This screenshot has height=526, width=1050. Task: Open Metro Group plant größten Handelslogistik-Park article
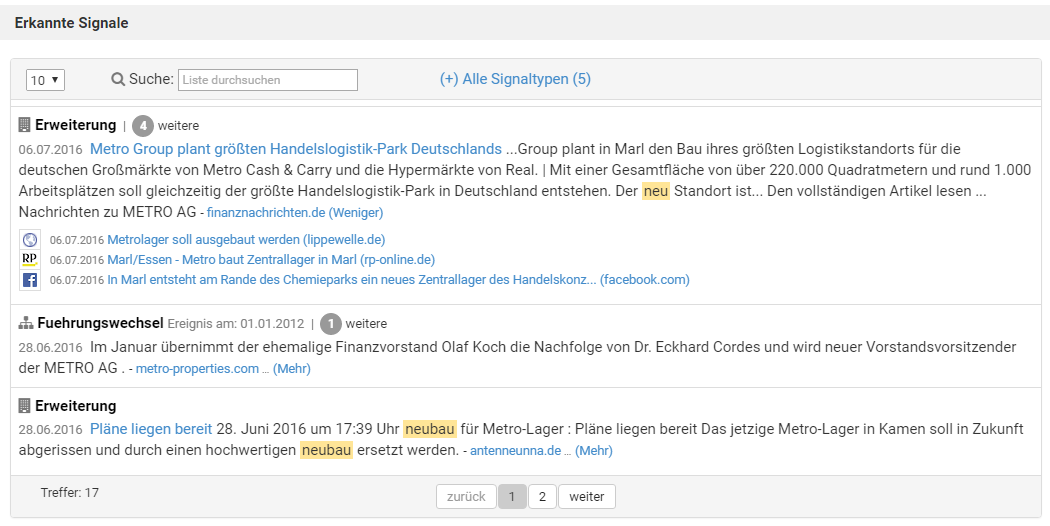pos(296,149)
